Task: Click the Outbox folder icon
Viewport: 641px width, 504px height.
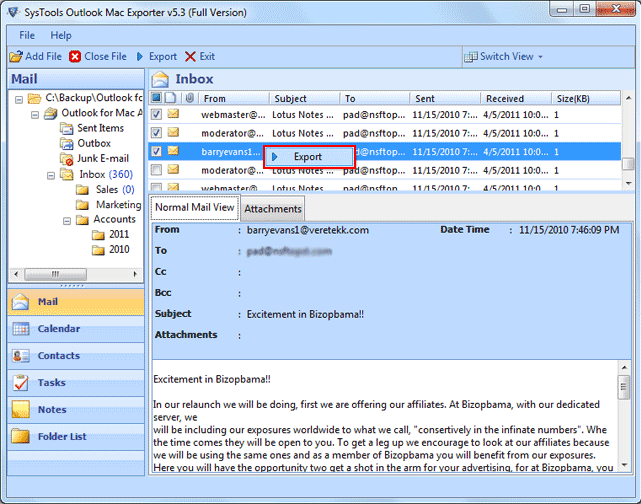Action: pos(67,143)
